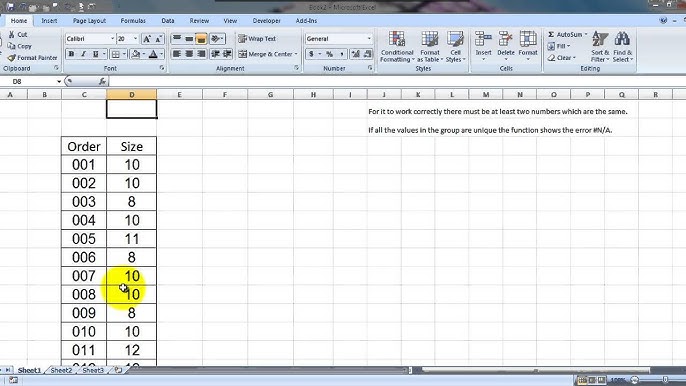
Task: Apply Percent style
Action: click(x=329, y=54)
